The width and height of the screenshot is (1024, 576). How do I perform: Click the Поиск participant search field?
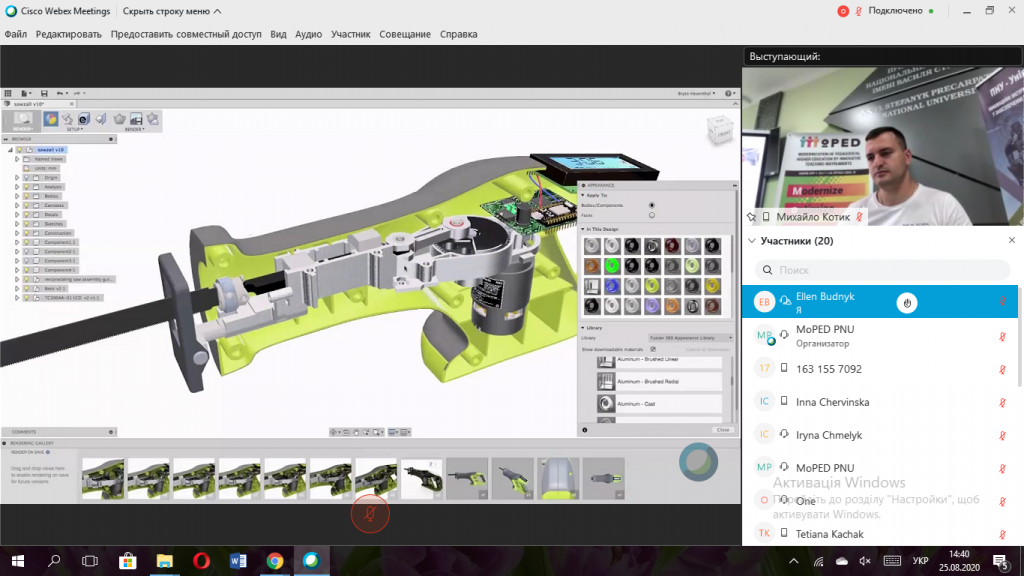click(882, 270)
